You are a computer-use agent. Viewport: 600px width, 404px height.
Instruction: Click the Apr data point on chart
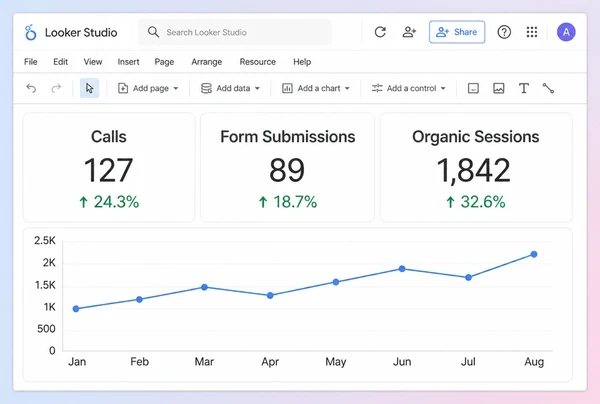point(270,295)
